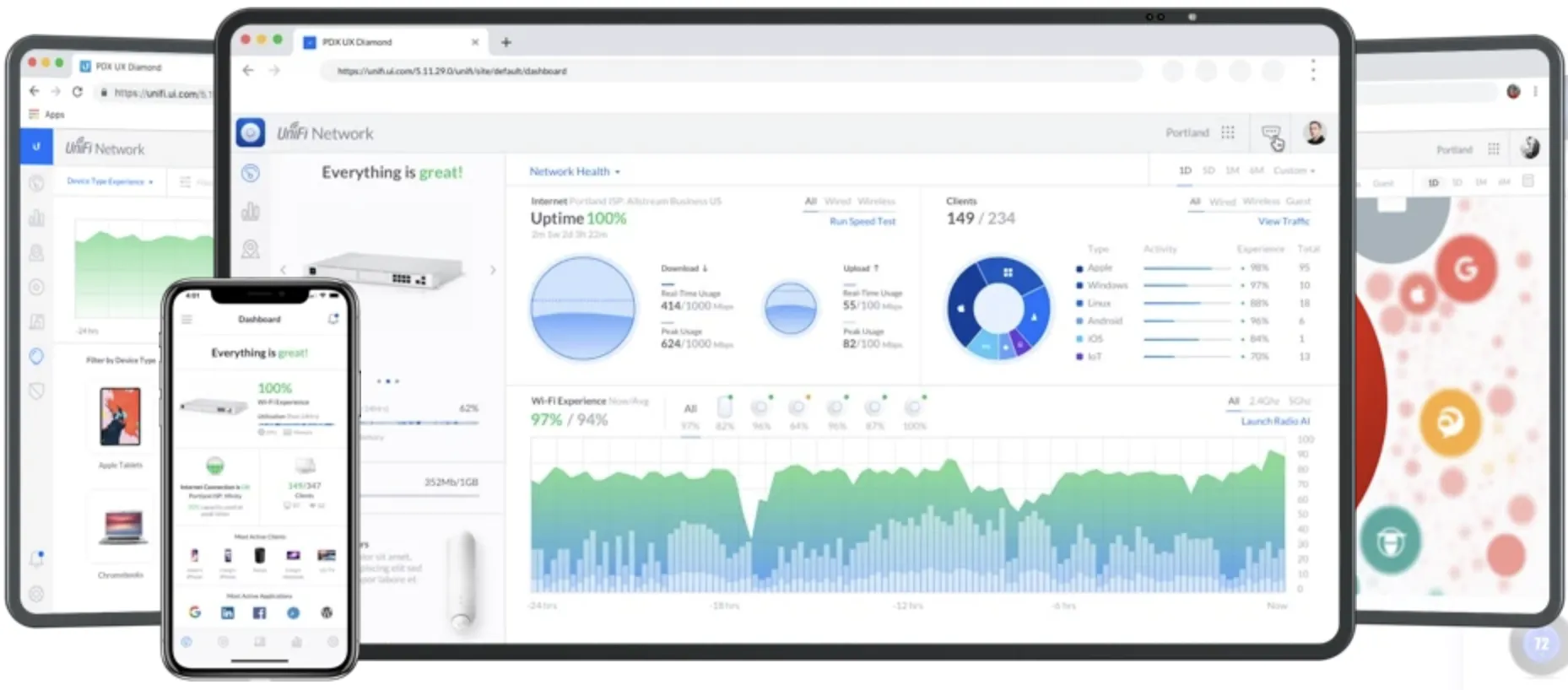Open the Custom time range dropdown
Screen dimensions: 1568x690
(1294, 170)
